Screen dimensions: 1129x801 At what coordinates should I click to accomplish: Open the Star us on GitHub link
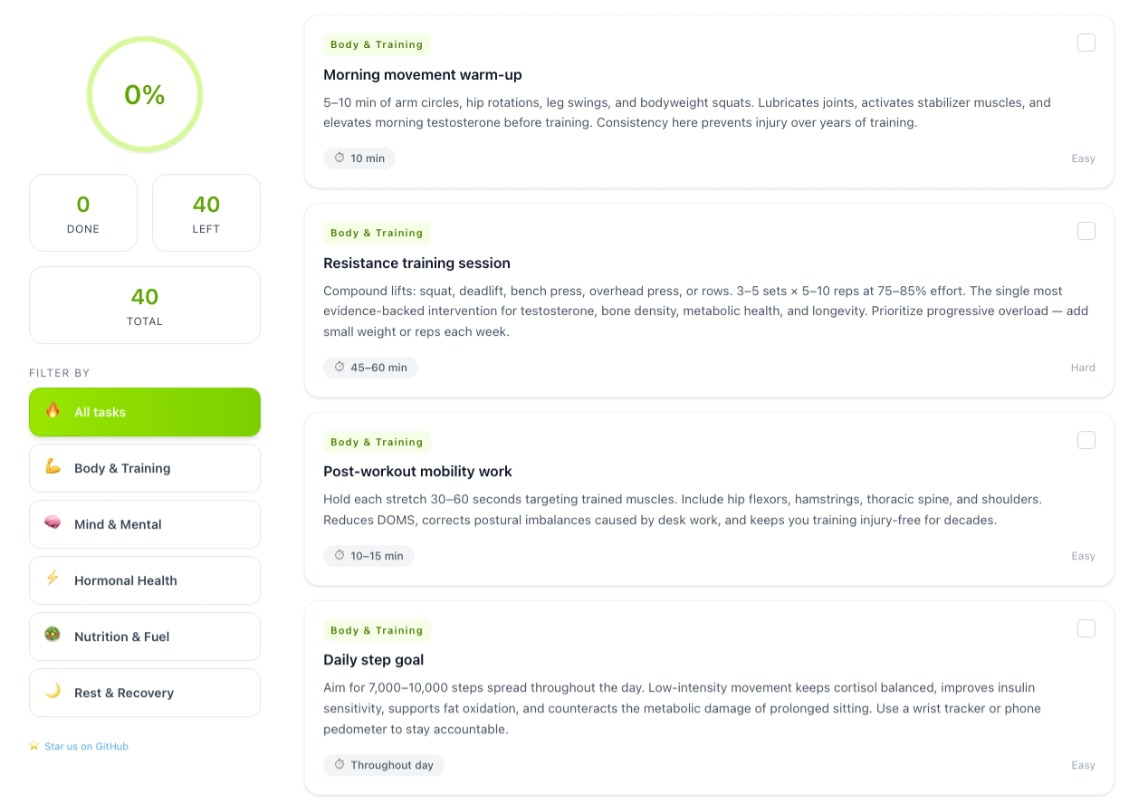coord(86,746)
